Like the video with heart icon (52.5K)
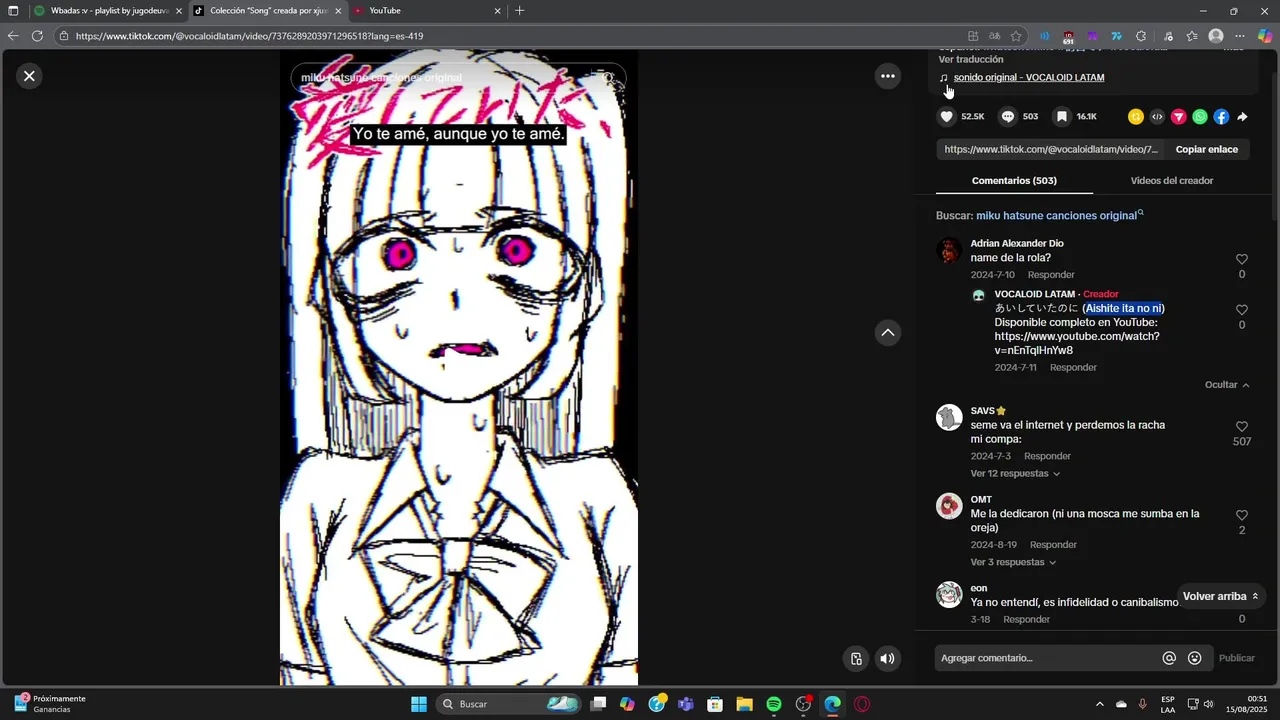The width and height of the screenshot is (1280, 720). pos(947,117)
